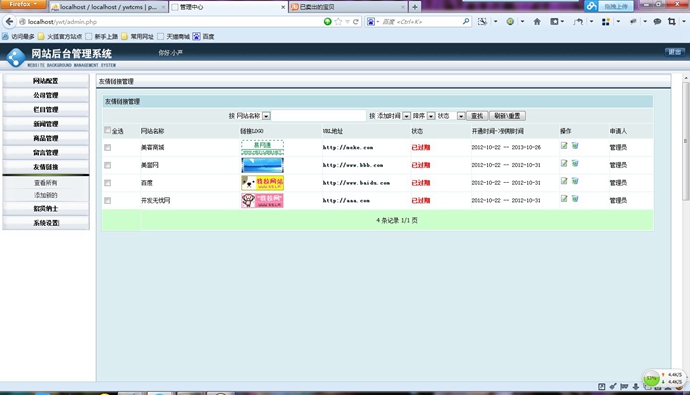The height and width of the screenshot is (395, 690).
Task: Tick the 全选 select-all checkbox
Action: coord(107,130)
